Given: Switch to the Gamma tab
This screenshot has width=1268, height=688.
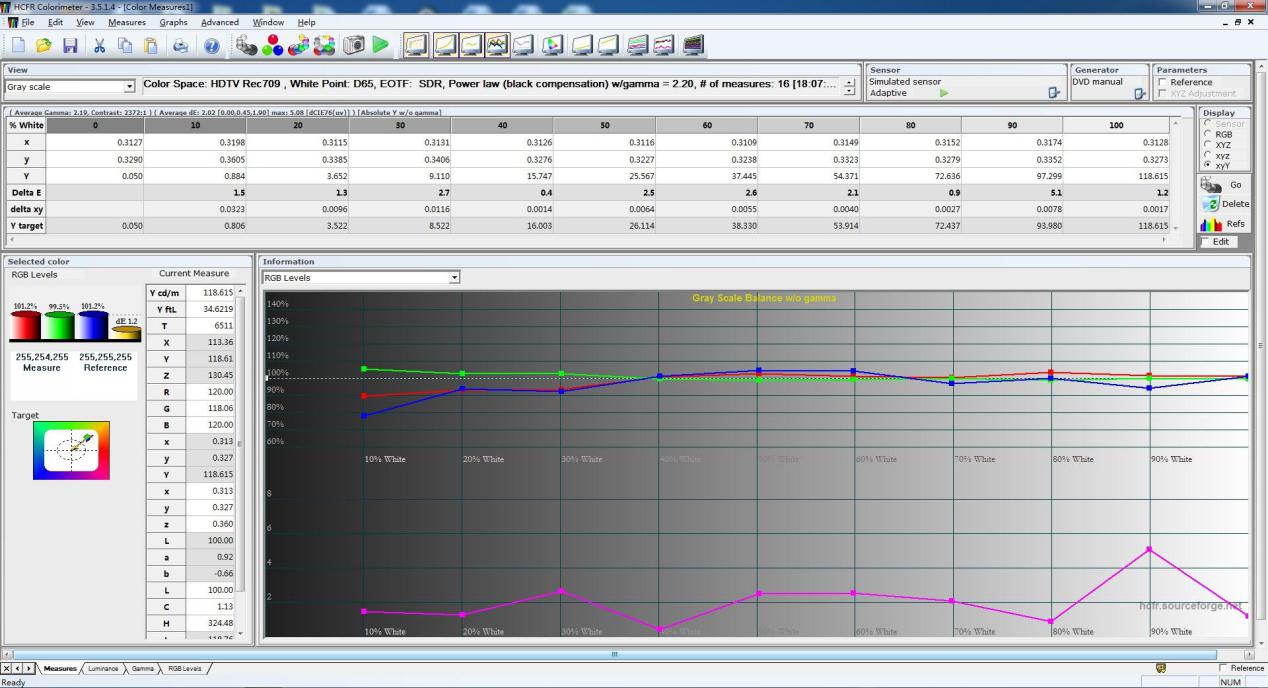Looking at the screenshot, I should tap(142, 668).
